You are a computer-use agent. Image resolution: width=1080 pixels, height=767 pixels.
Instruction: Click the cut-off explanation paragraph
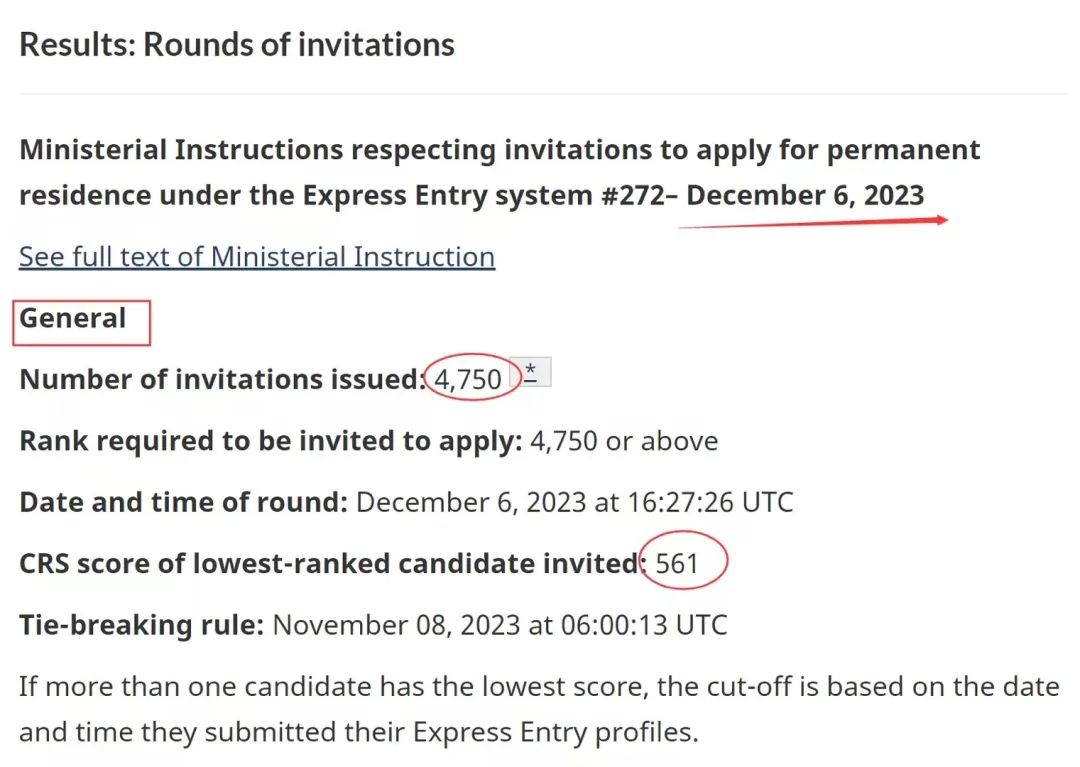539,709
